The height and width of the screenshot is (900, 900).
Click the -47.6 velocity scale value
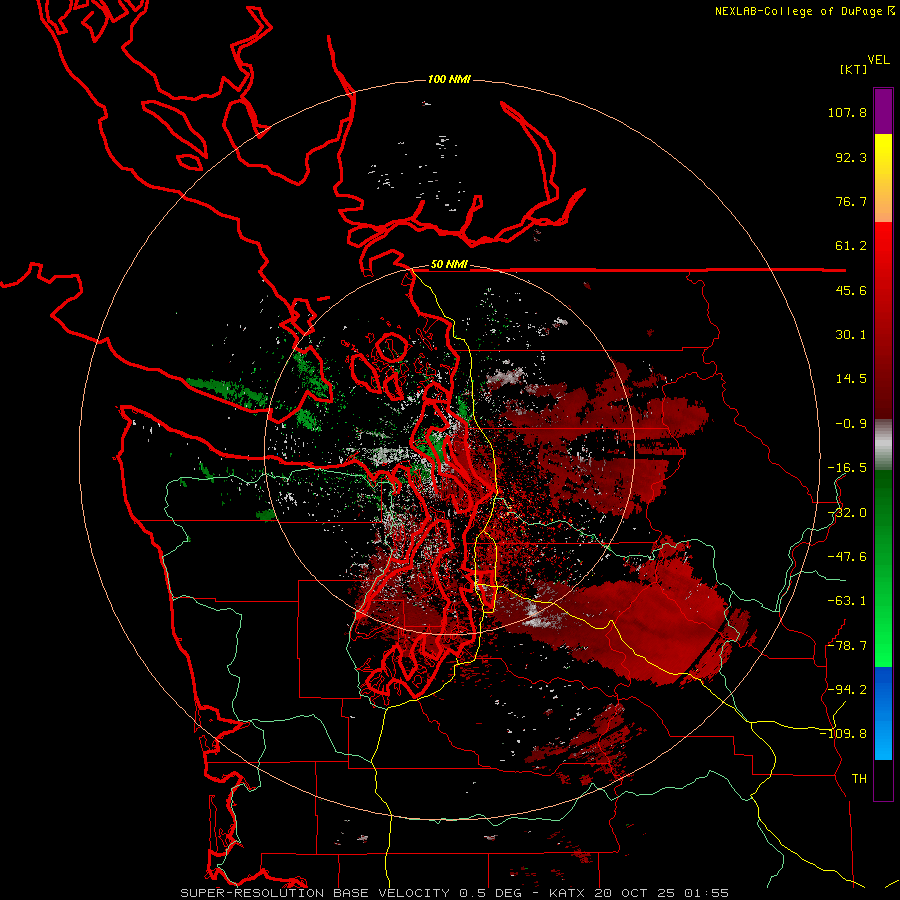click(847, 557)
